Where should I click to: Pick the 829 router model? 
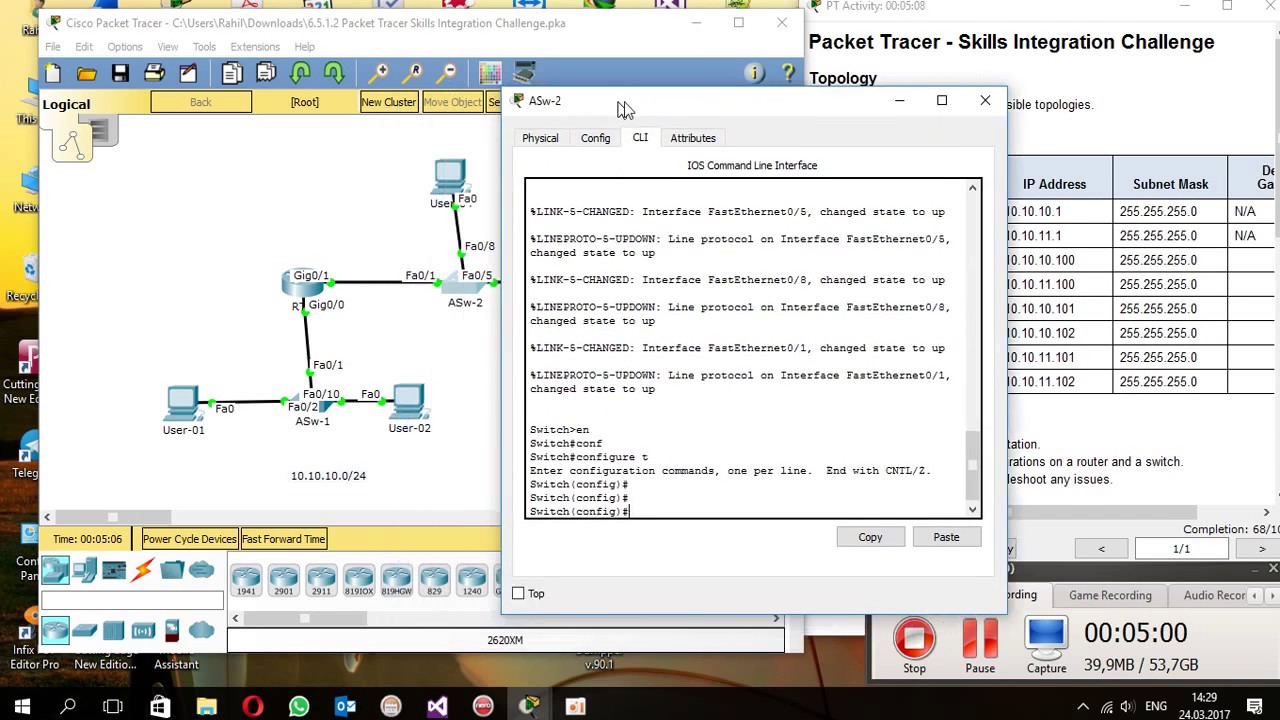[x=434, y=580]
